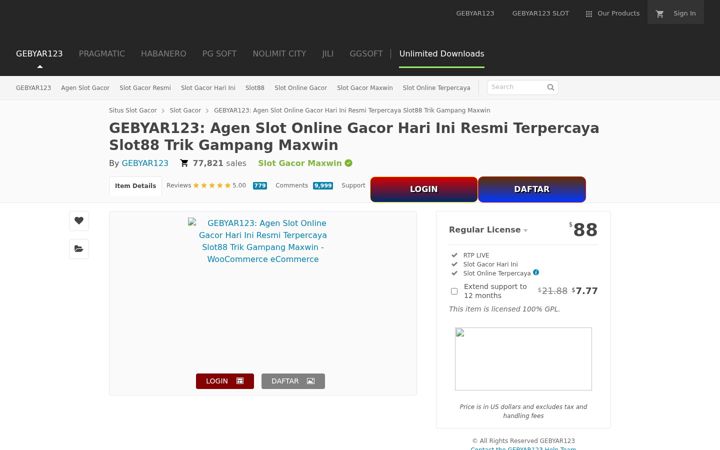720x450 pixels.
Task: Switch to the Support tab
Action: pos(353,186)
